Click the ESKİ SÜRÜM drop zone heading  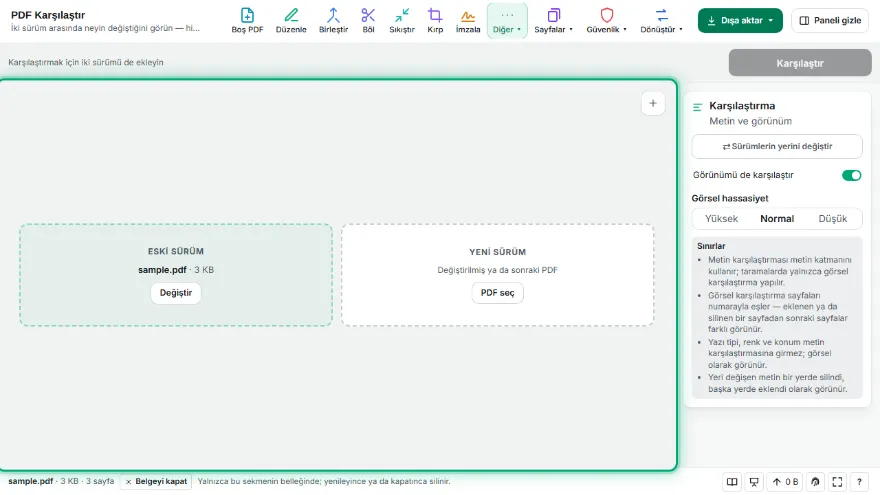click(x=176, y=251)
